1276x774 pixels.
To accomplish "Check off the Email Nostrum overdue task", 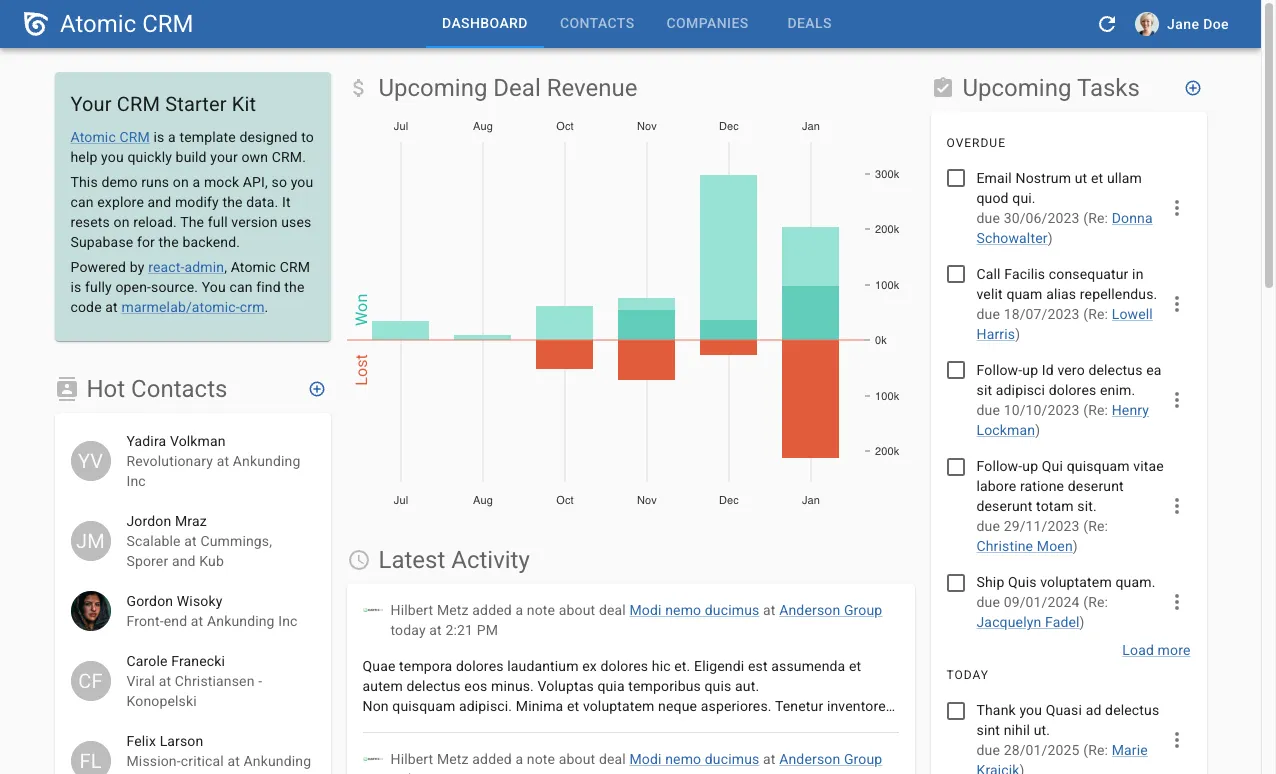I will click(x=955, y=177).
